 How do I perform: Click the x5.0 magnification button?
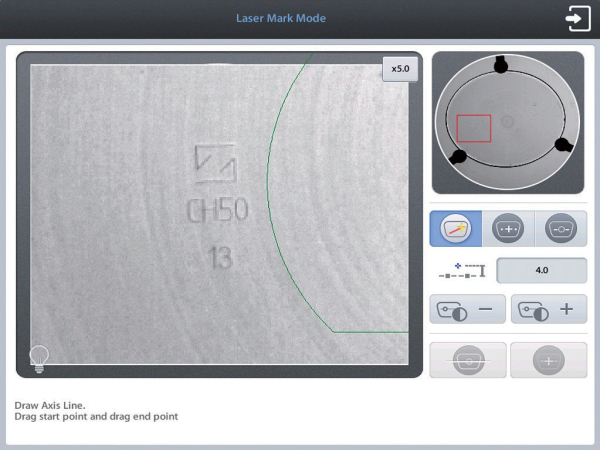[x=400, y=69]
